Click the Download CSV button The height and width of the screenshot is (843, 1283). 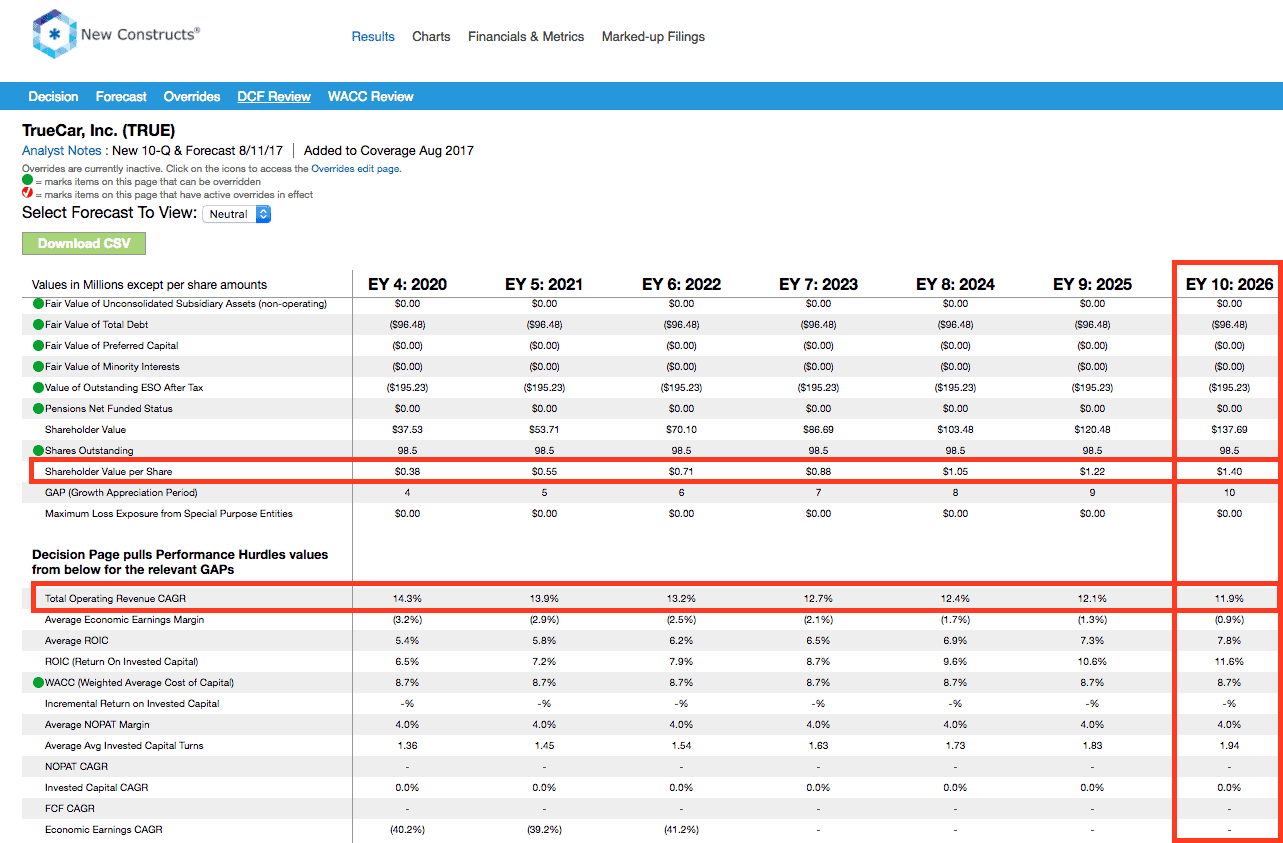[84, 243]
